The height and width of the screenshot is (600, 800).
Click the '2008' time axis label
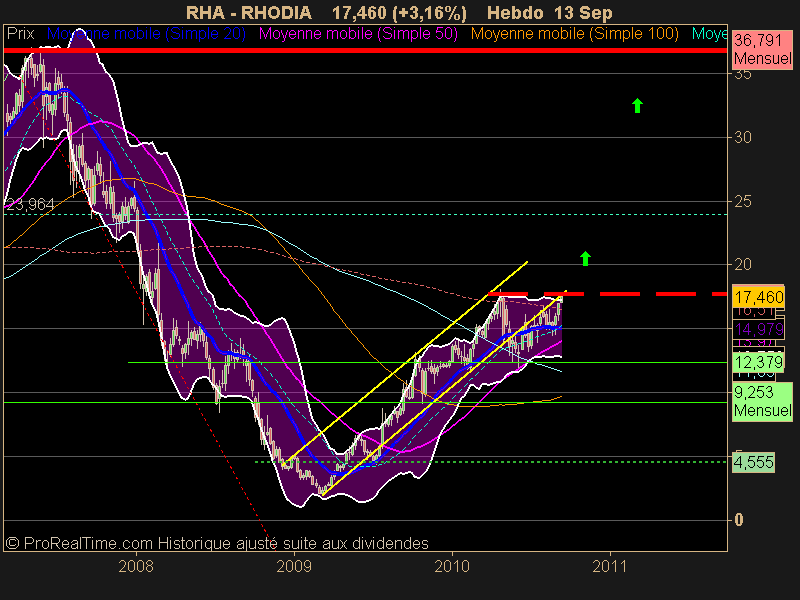point(136,566)
